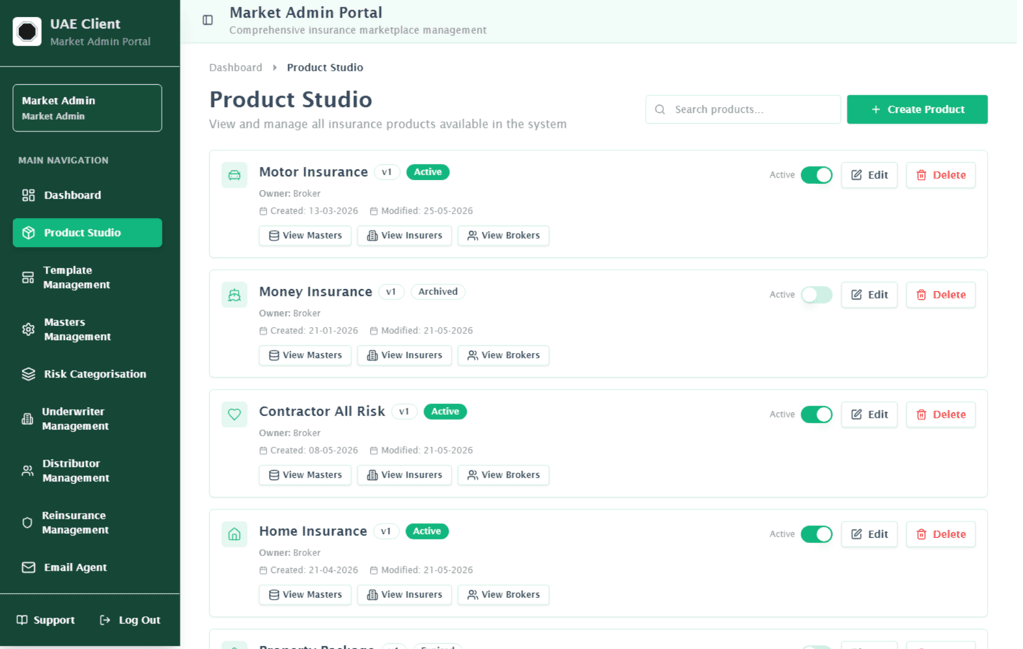Click 'Created: 13-03-2026' on Motor Insurance
The width and height of the screenshot is (1023, 649).
[x=309, y=211]
